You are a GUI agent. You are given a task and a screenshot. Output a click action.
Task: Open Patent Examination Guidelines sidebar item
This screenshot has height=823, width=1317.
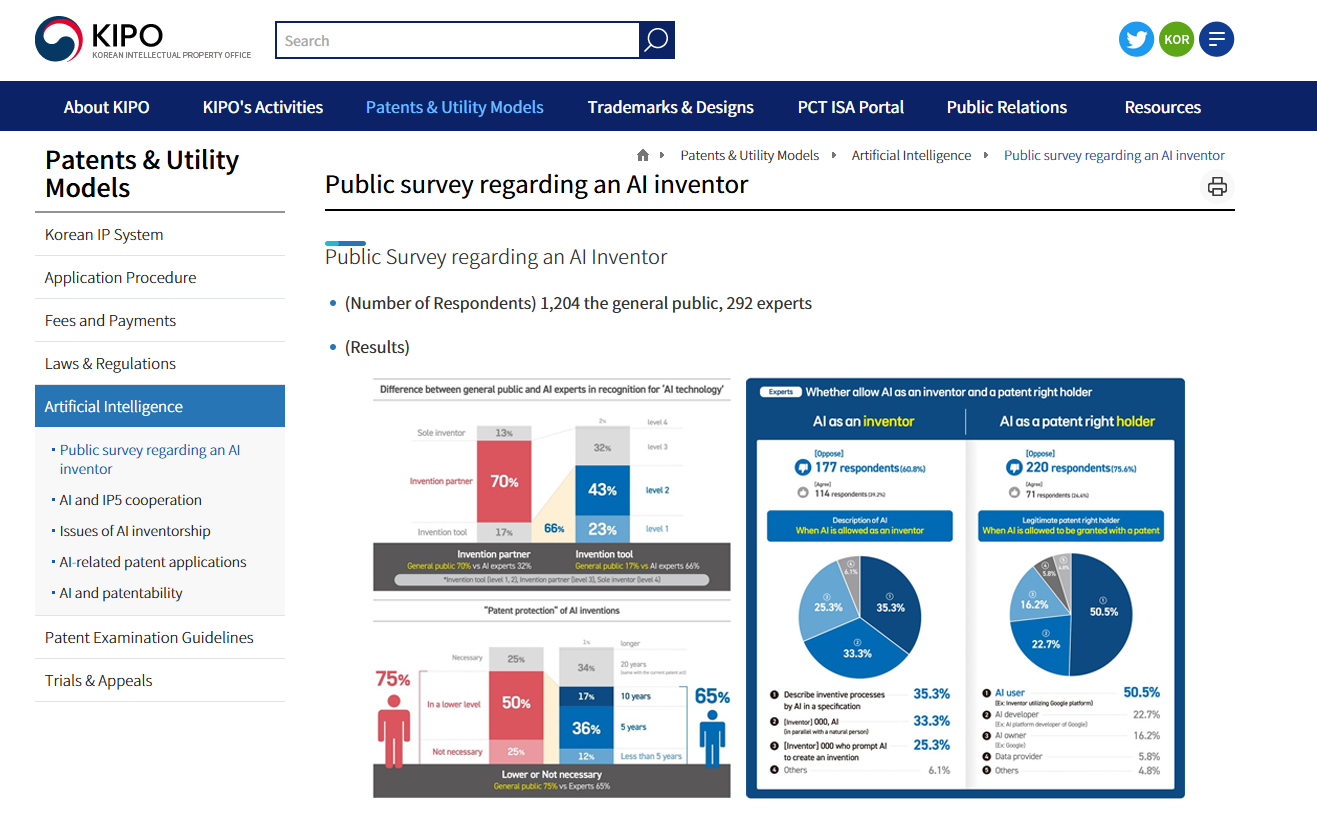point(149,638)
